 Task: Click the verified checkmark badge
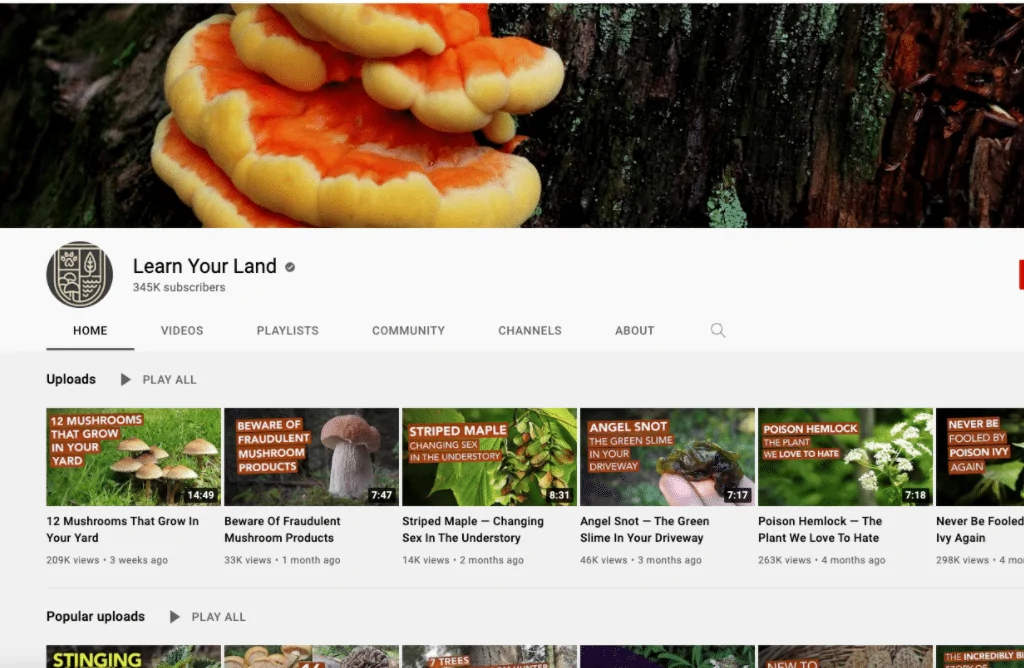pos(290,267)
